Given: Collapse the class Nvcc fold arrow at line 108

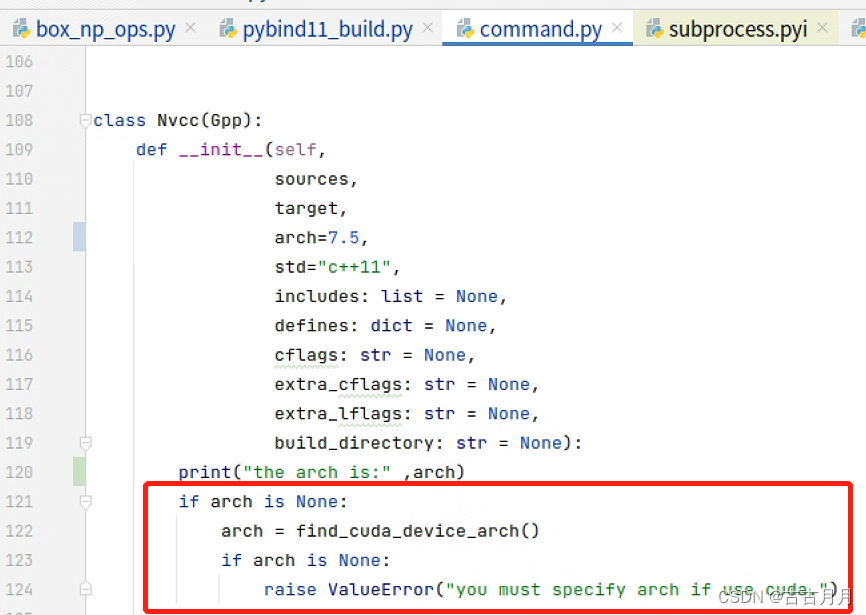Looking at the screenshot, I should click(x=85, y=119).
